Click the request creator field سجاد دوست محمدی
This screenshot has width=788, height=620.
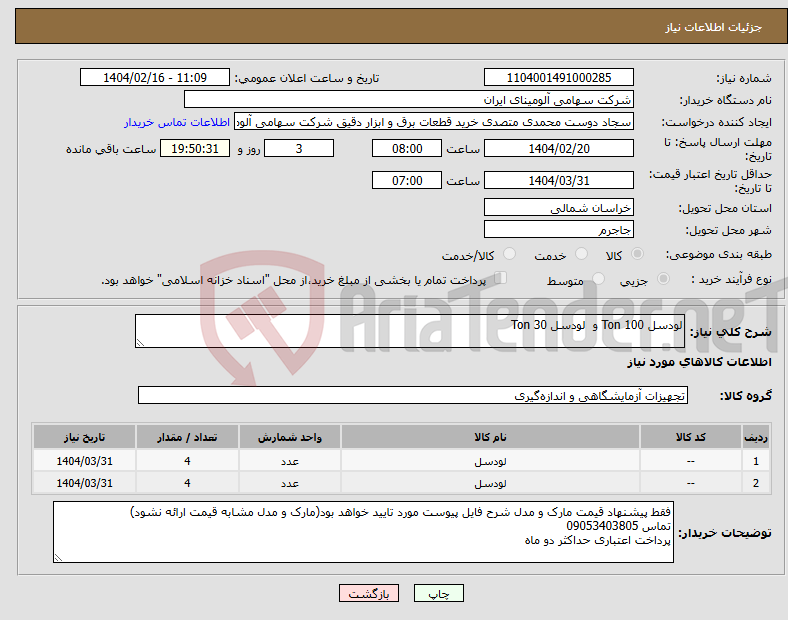click(x=434, y=122)
